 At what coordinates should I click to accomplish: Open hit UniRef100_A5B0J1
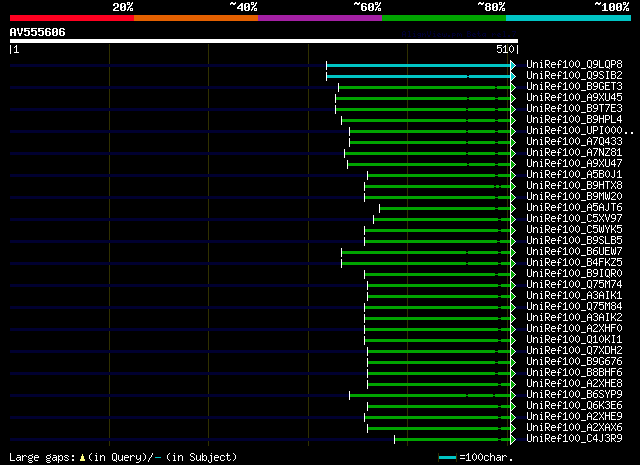(574, 174)
